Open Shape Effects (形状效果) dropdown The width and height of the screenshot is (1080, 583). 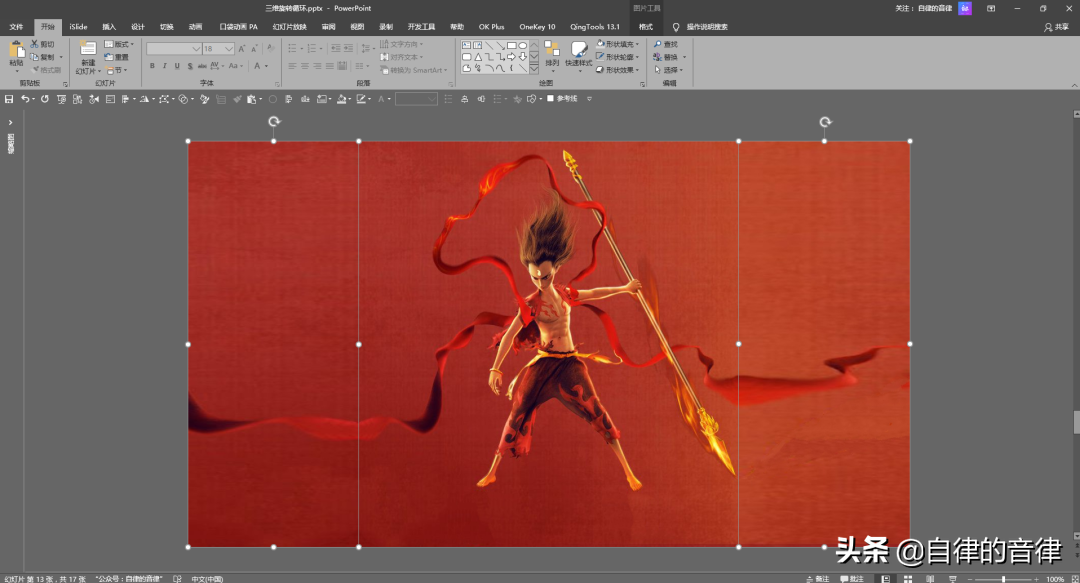click(618, 70)
